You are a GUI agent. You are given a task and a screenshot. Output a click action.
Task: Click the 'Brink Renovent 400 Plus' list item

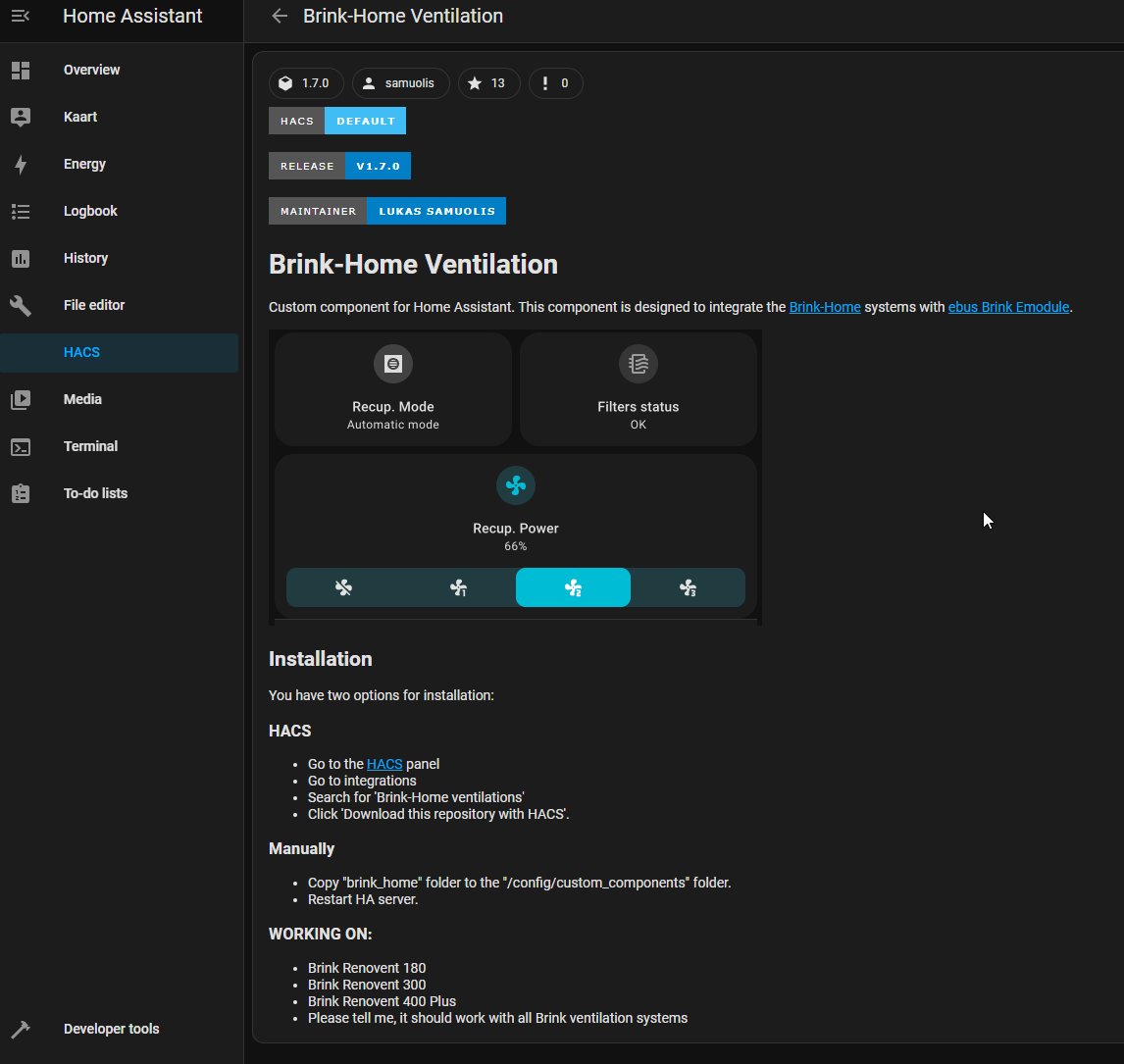(383, 1001)
